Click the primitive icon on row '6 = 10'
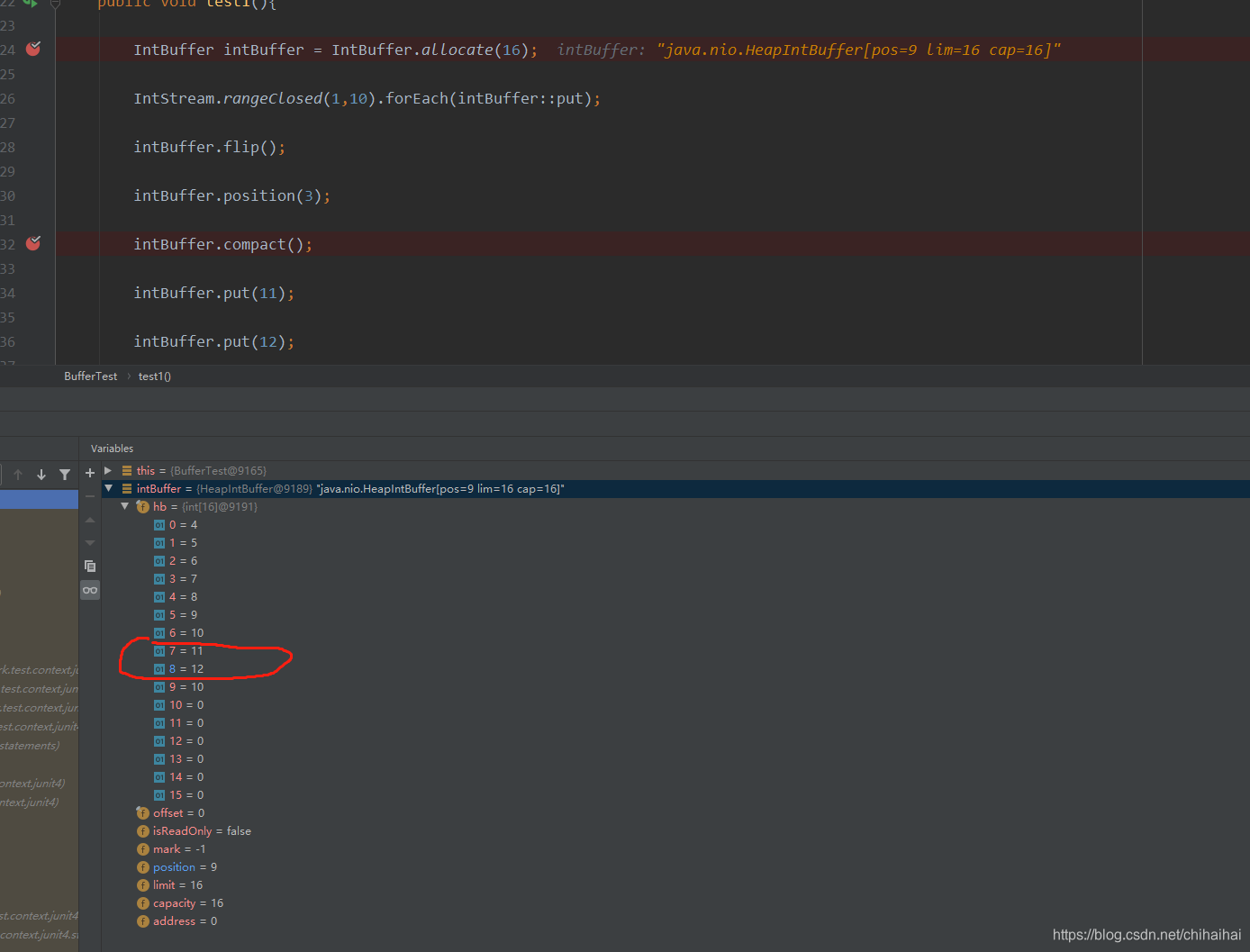This screenshot has height=952, width=1250. click(x=159, y=633)
